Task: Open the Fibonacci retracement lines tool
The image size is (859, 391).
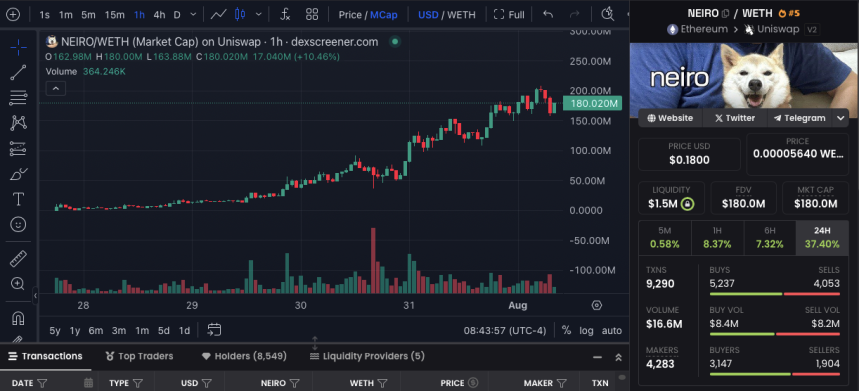Action: tap(18, 98)
